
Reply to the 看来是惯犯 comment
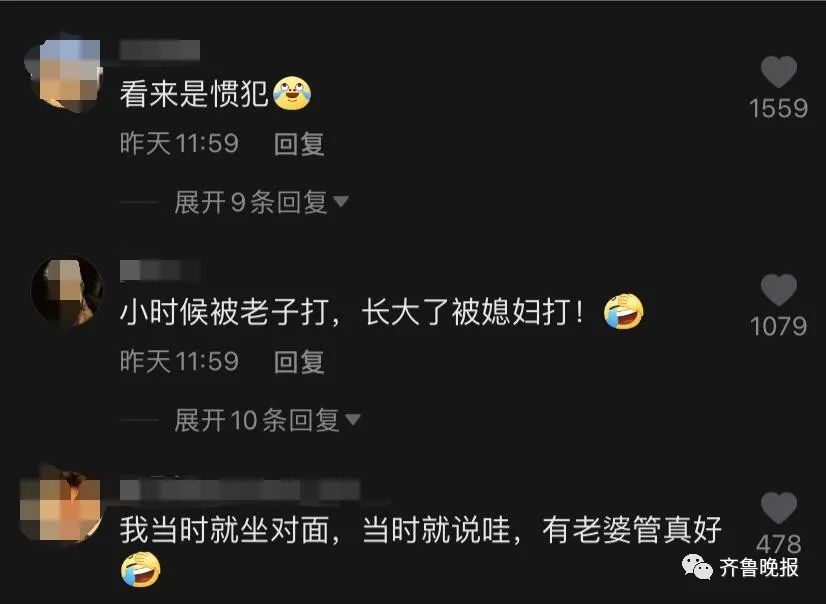(299, 144)
